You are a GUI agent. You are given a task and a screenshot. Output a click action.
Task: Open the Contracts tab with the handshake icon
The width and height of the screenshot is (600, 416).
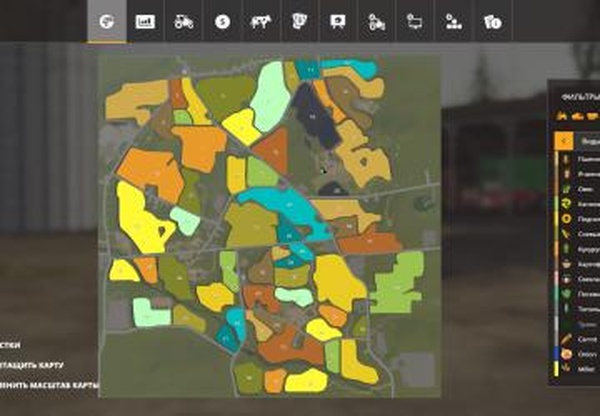(300, 21)
